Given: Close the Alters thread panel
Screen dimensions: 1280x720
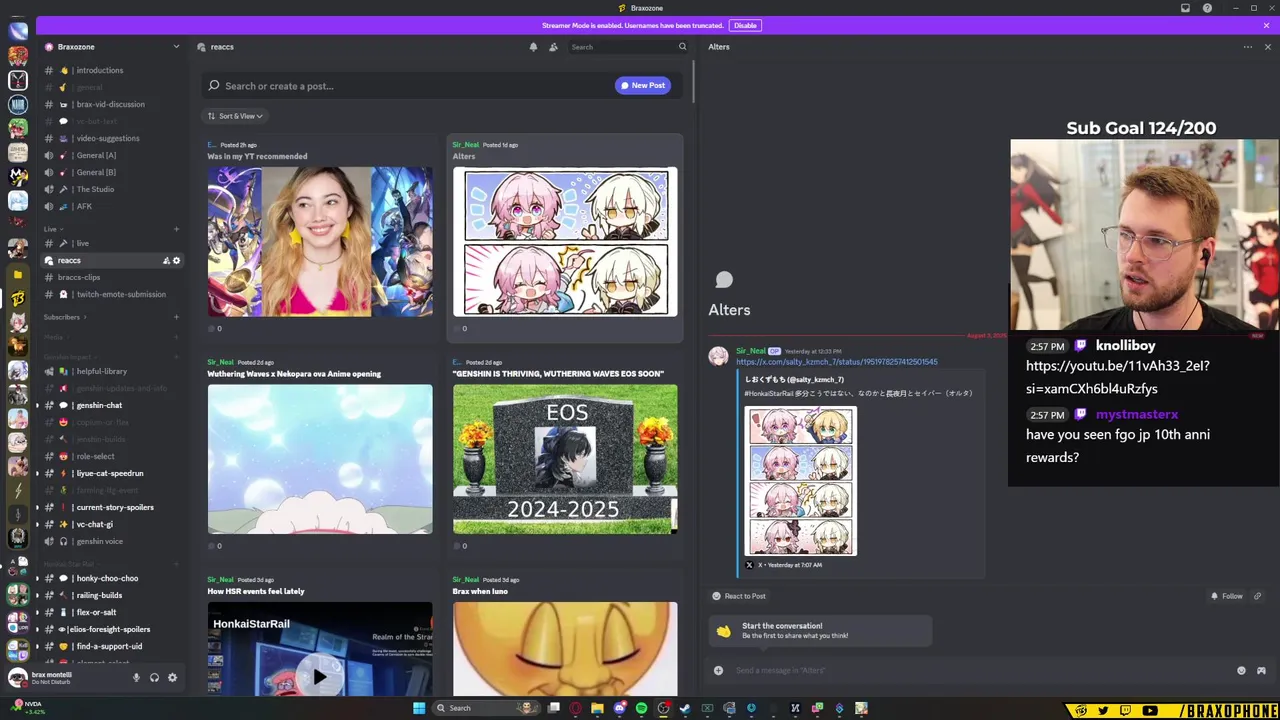Looking at the screenshot, I should click(x=1267, y=47).
